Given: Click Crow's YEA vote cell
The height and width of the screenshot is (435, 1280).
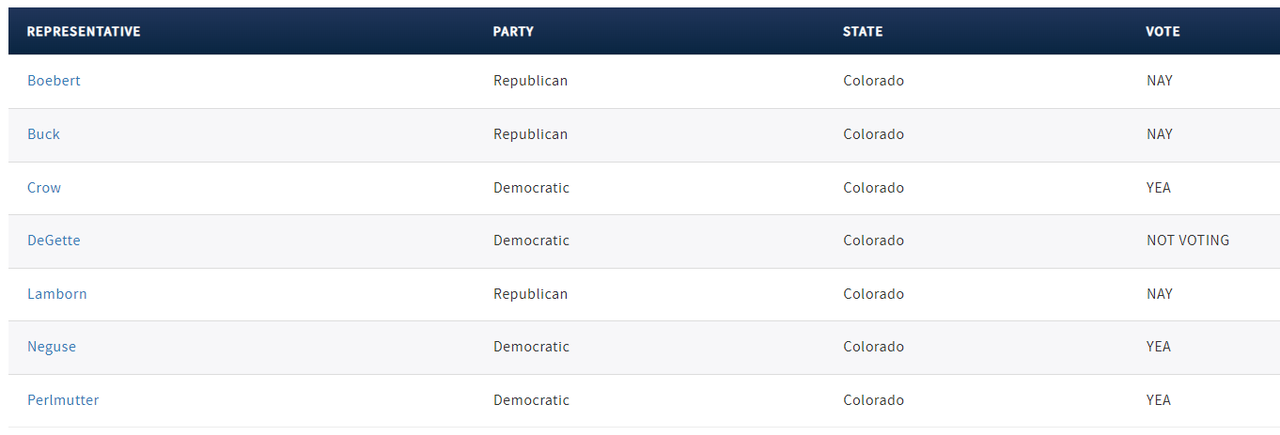Looking at the screenshot, I should click(x=1159, y=188).
